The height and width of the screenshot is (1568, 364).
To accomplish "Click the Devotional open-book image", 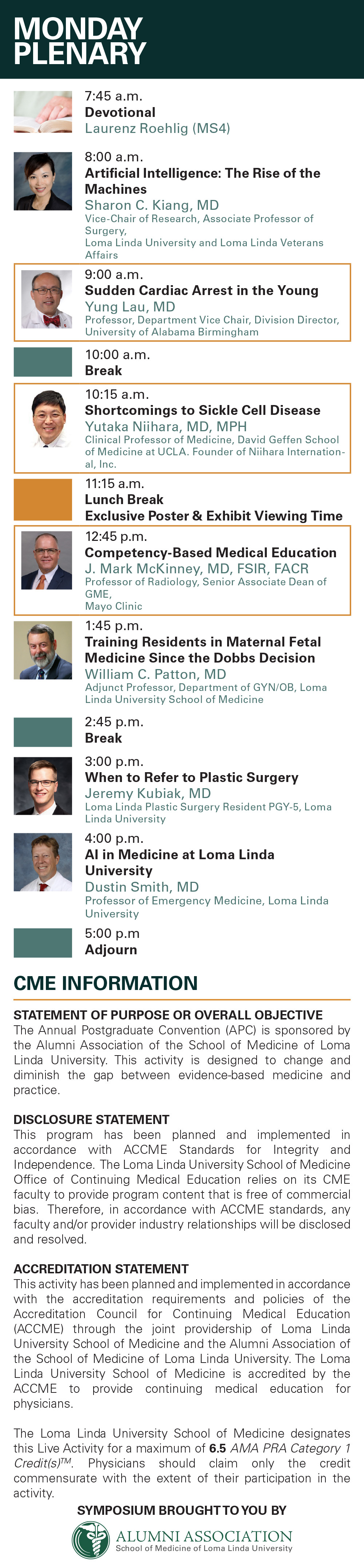I will click(x=43, y=112).
